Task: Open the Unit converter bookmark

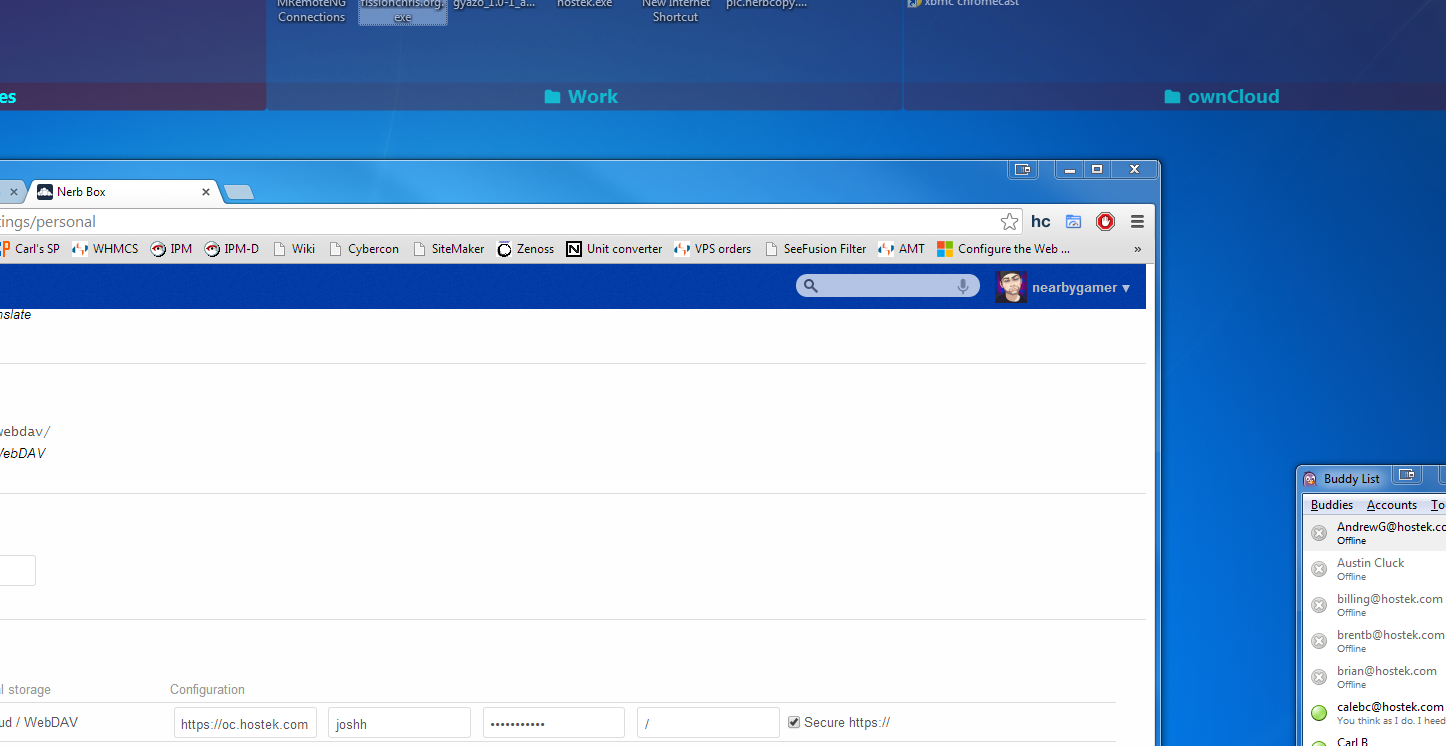Action: pos(614,249)
